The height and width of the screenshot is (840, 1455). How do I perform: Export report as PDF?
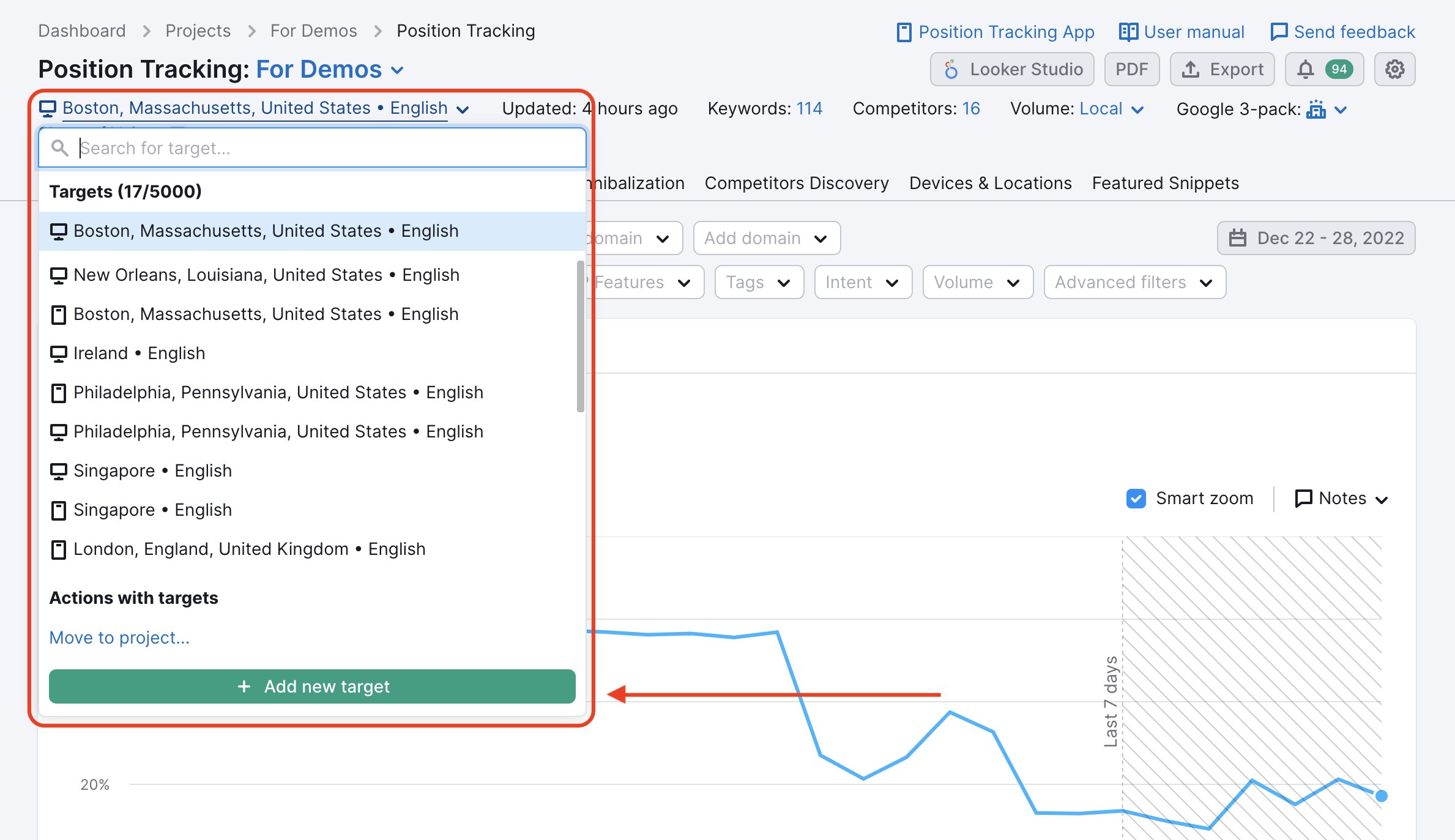click(1131, 69)
